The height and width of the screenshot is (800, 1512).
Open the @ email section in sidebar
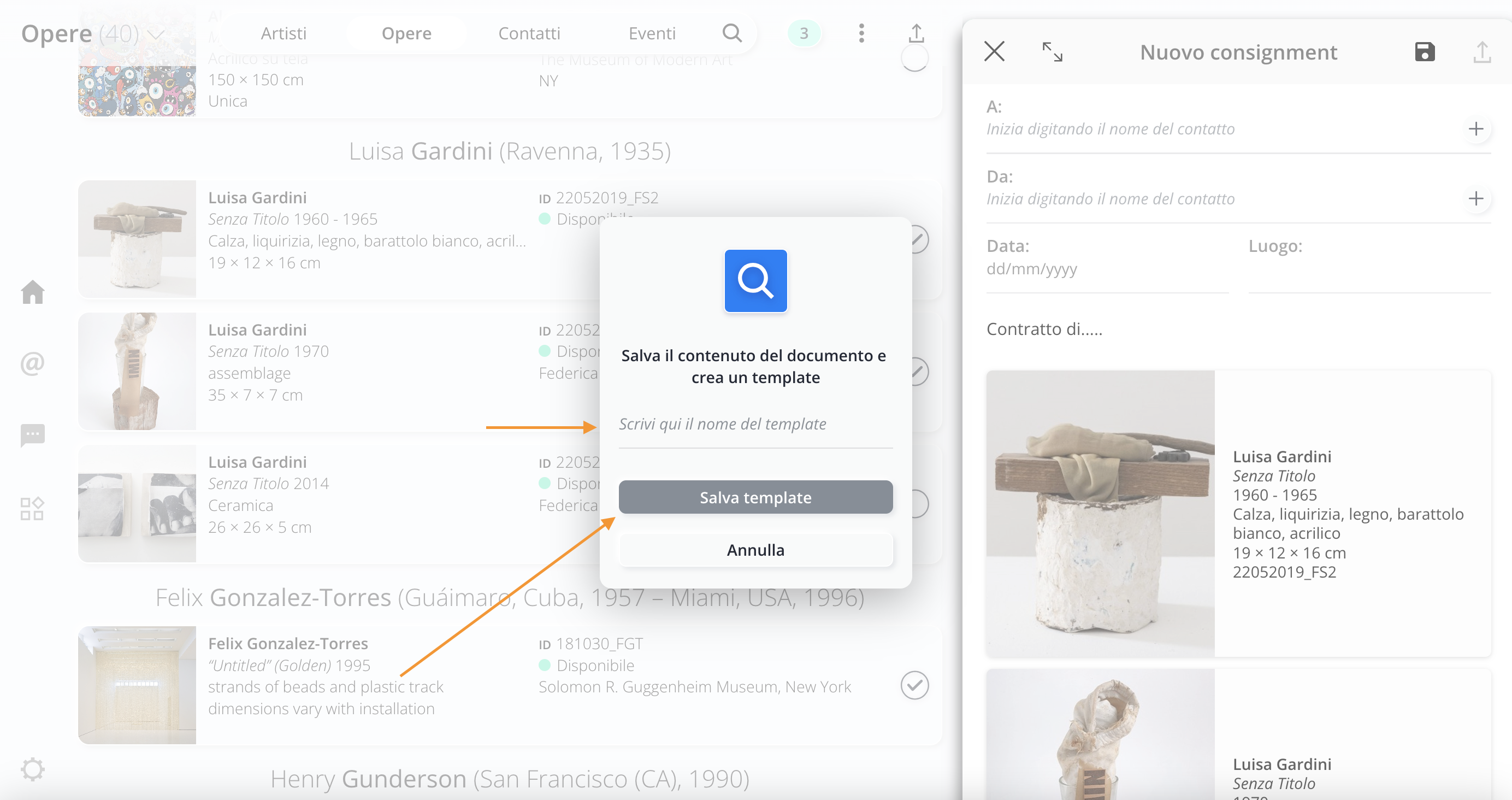point(33,363)
